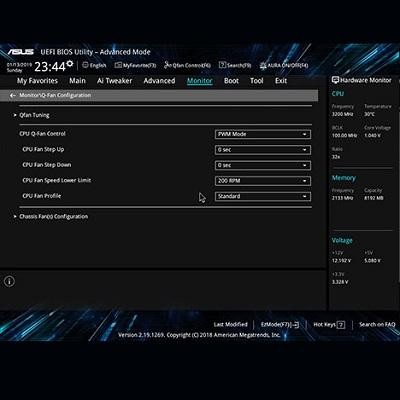Viewport: 400px width, 400px height.
Task: Click the ASUS logo
Action: coord(21,52)
